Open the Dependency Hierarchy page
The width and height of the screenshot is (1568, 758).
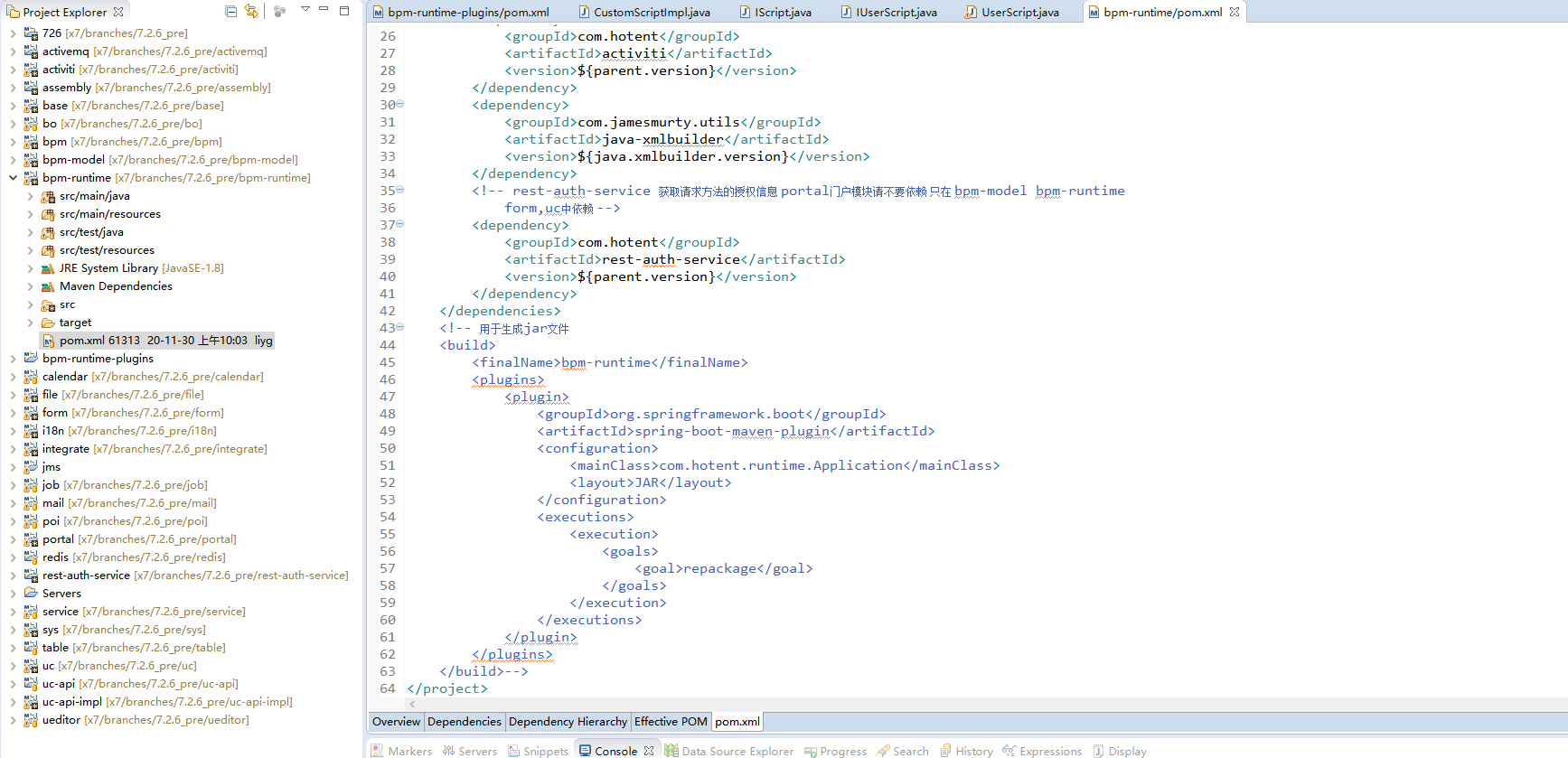(x=568, y=722)
